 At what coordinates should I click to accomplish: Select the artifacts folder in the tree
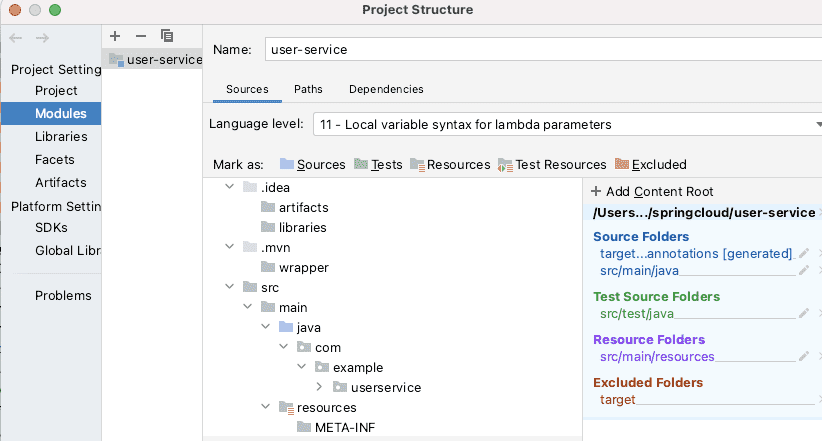(x=294, y=208)
